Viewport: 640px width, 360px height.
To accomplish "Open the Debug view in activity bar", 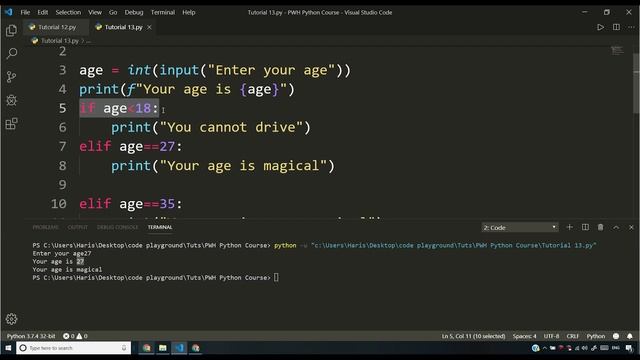I will [x=11, y=100].
